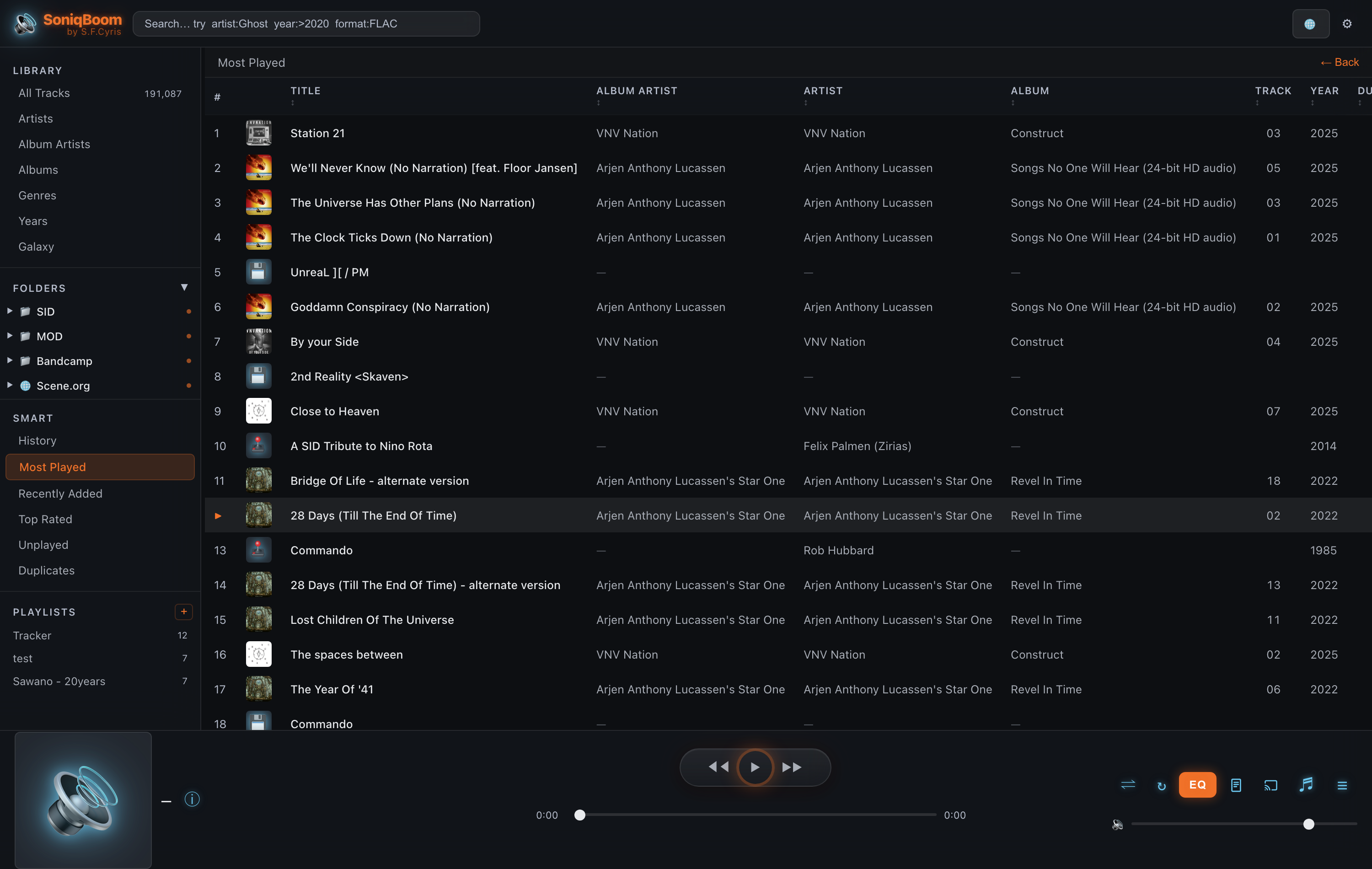
Task: Click the now playing album art thumbnail
Action: (83, 800)
